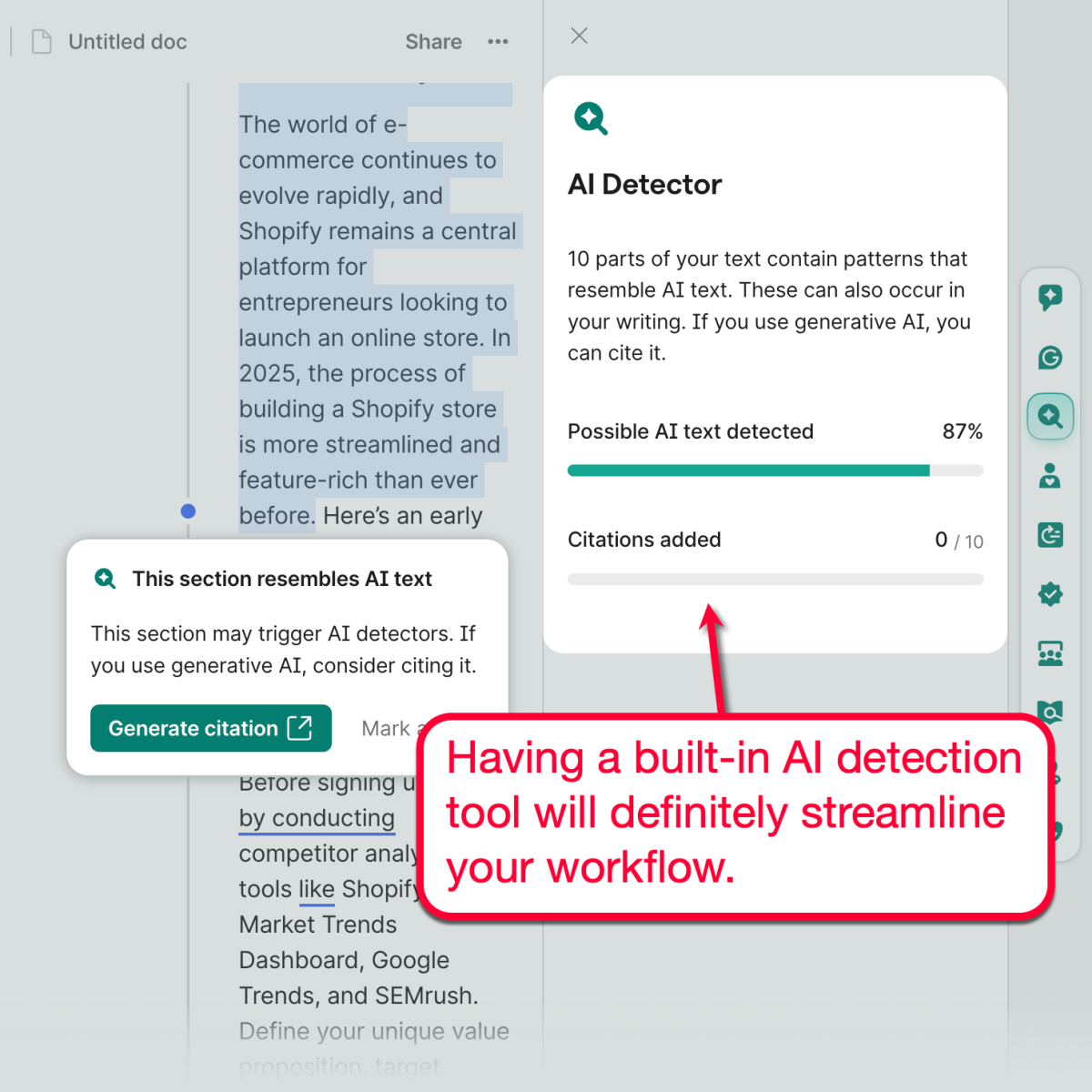Select the Grammarly suggestions icon in sidebar
This screenshot has height=1092, width=1092.
(x=1050, y=358)
